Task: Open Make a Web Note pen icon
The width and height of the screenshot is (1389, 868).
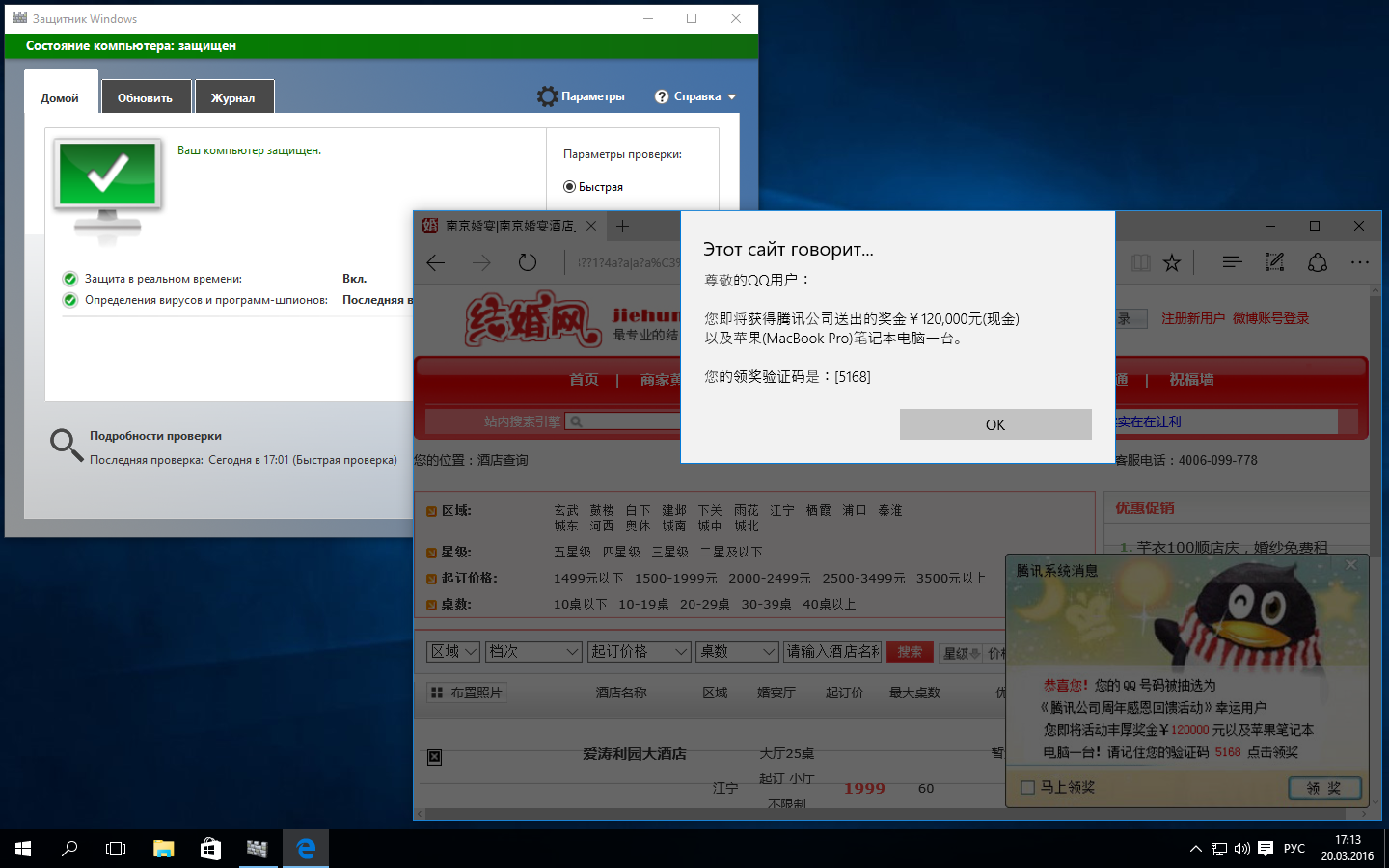Action: pyautogui.click(x=1274, y=262)
